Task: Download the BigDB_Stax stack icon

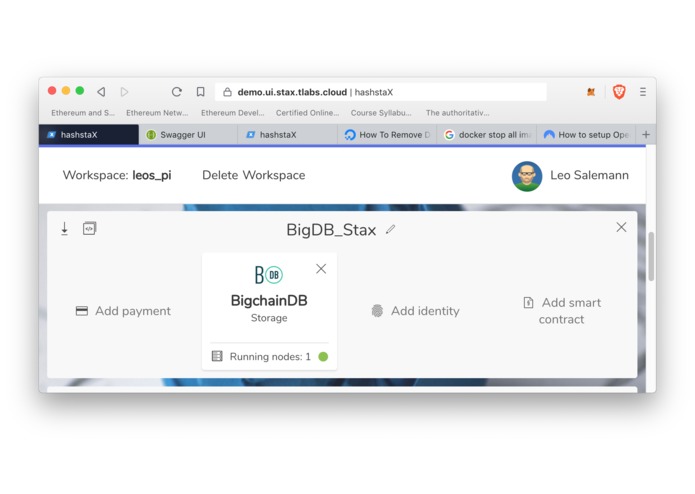Action: point(65,229)
